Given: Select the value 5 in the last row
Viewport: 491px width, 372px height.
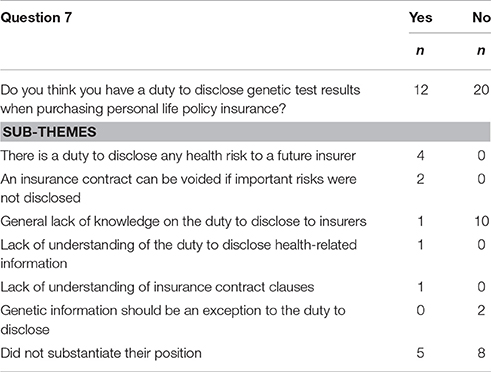Looking at the screenshot, I should (421, 353).
